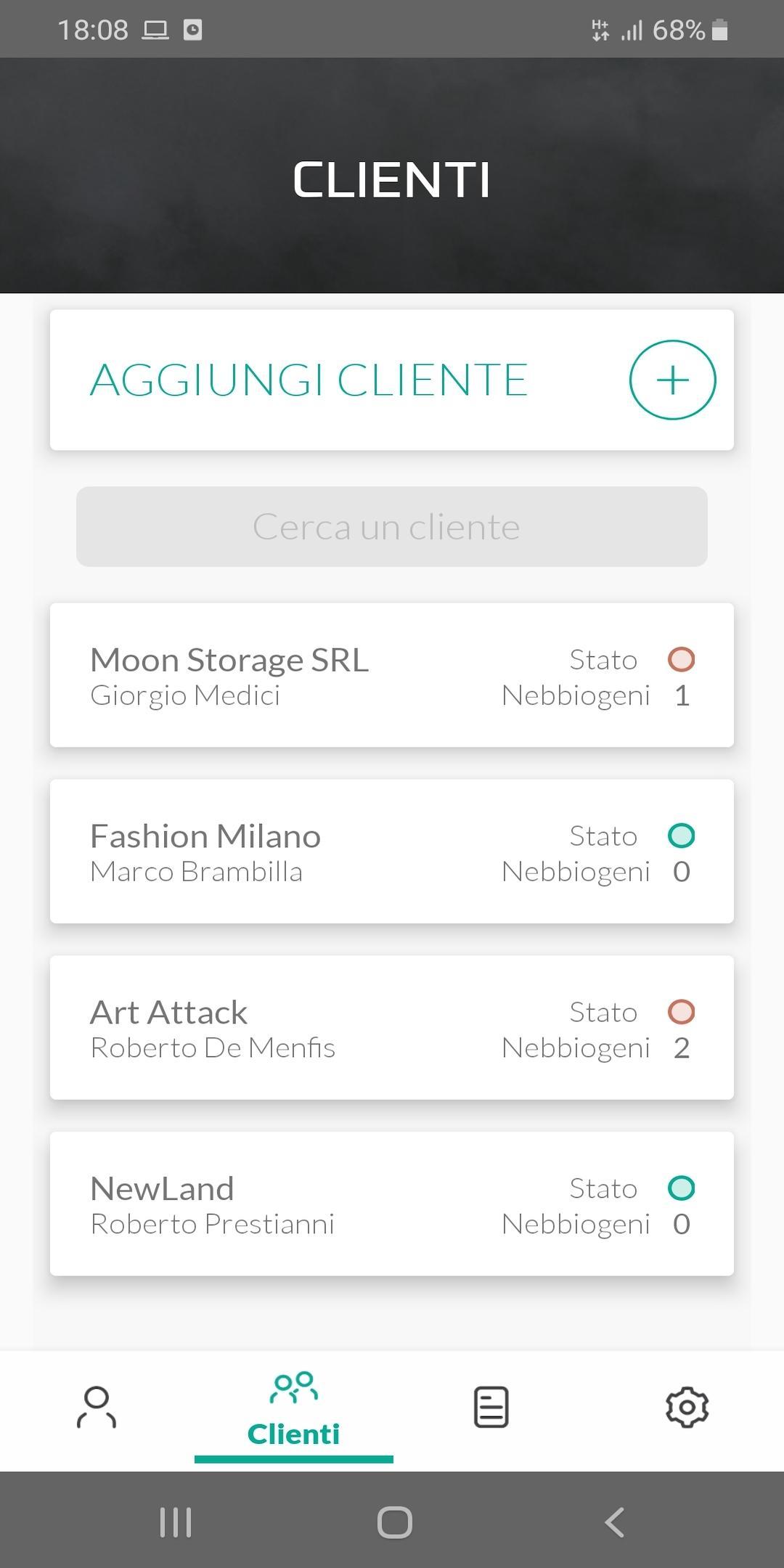The height and width of the screenshot is (1568, 784).
Task: Tap the plus icon to add client
Action: (x=672, y=380)
